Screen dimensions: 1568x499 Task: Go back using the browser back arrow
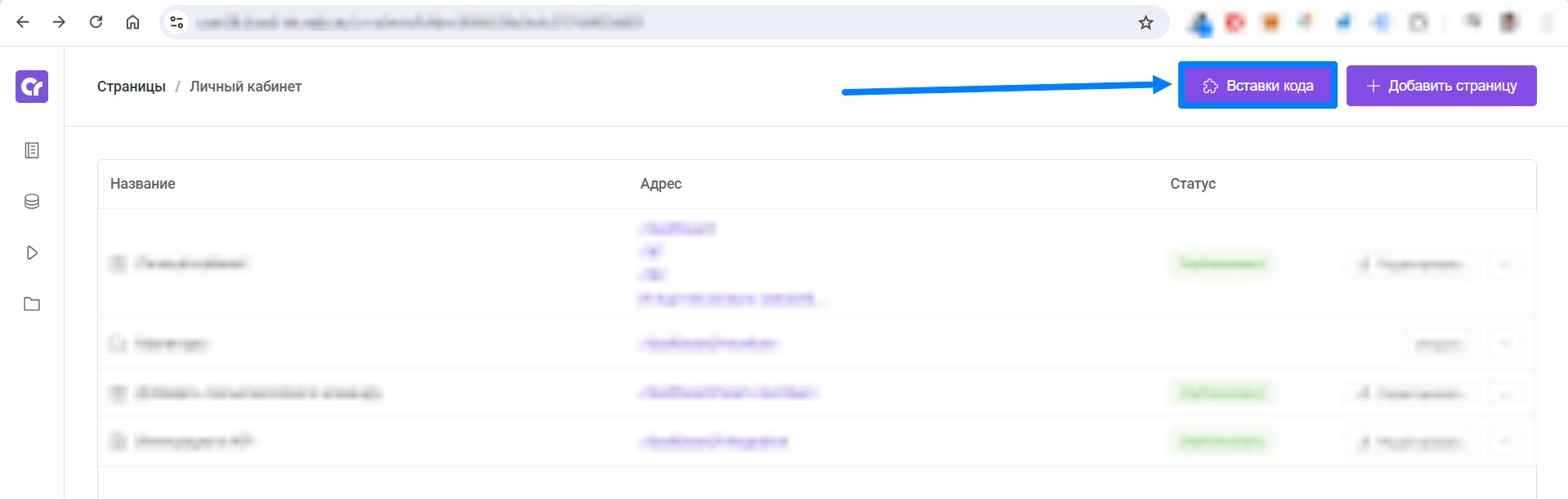23,22
